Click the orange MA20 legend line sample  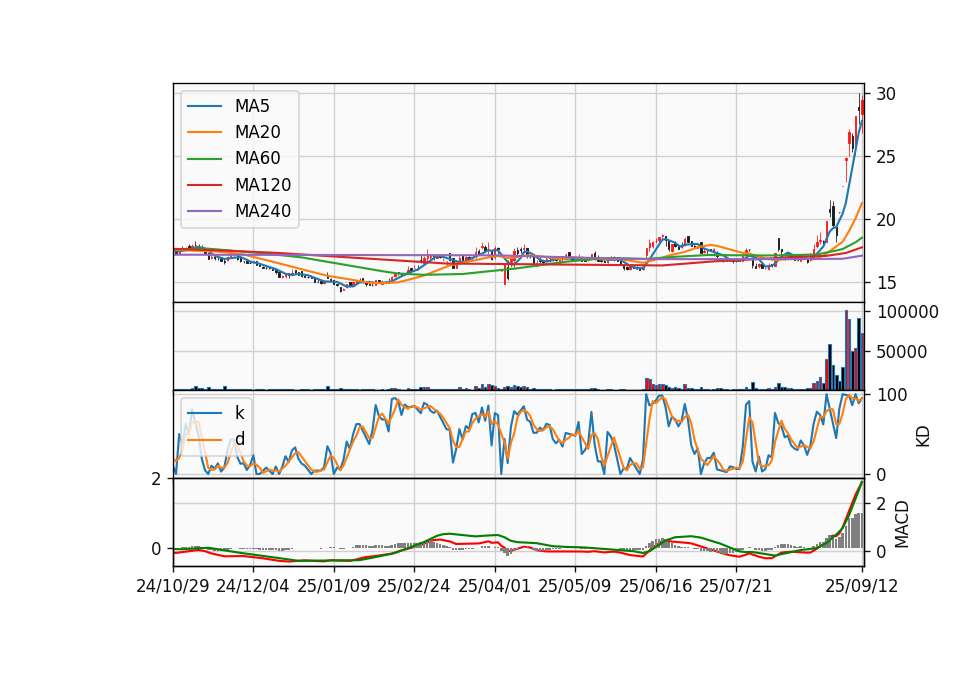[205, 132]
